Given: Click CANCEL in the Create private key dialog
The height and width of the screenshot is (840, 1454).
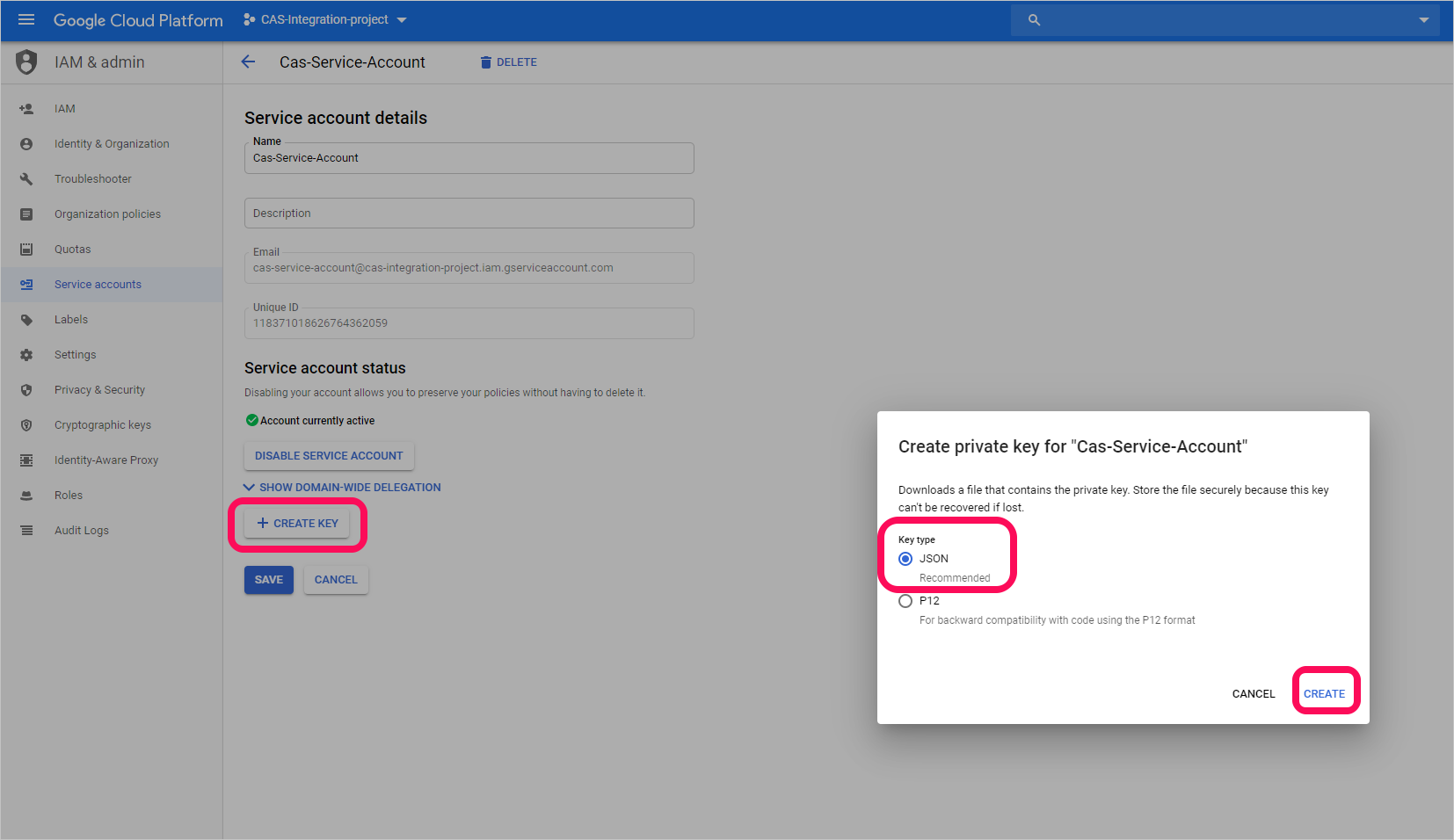Looking at the screenshot, I should [1254, 694].
